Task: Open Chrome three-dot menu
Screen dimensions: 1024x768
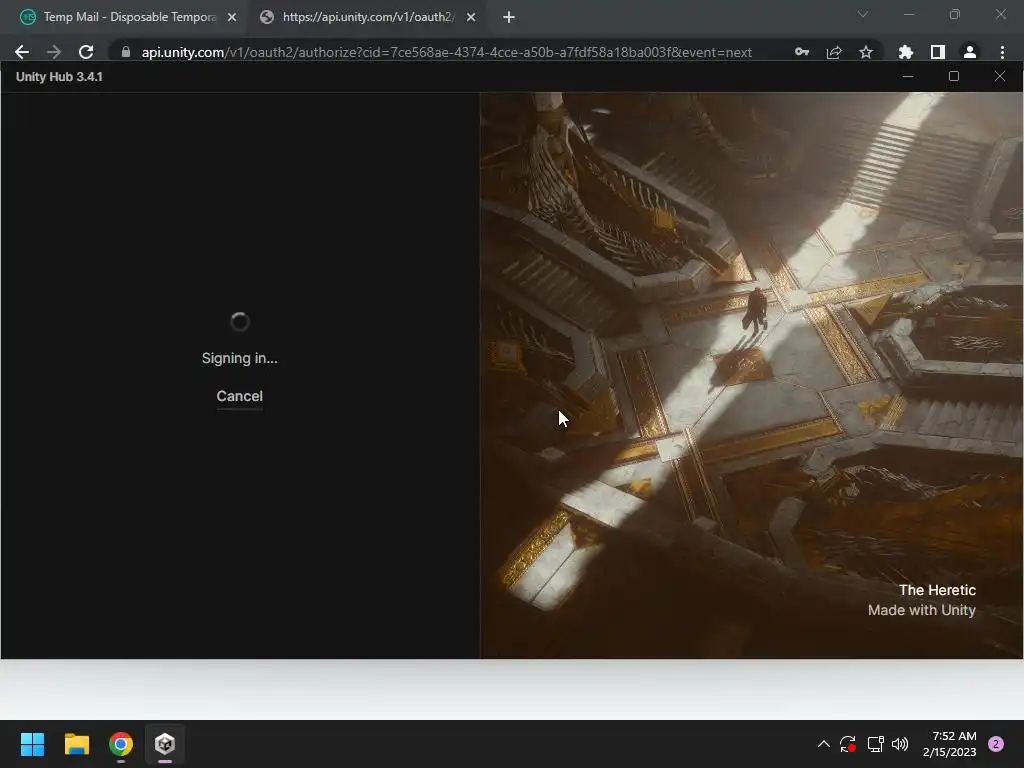Action: 1002,52
